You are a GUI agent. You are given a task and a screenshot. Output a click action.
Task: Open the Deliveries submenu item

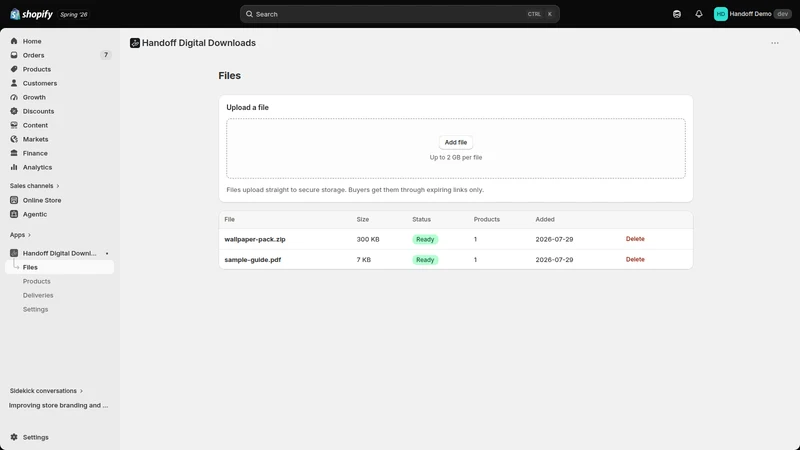pyautogui.click(x=38, y=295)
